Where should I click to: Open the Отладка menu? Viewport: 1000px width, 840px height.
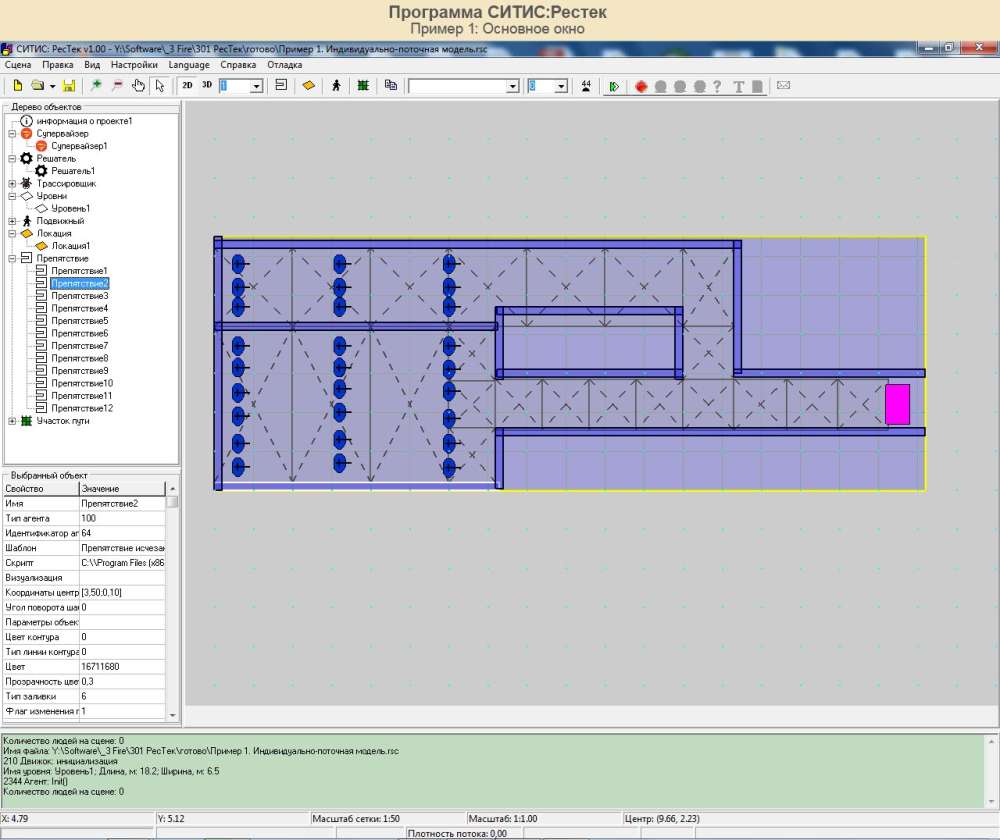click(284, 64)
